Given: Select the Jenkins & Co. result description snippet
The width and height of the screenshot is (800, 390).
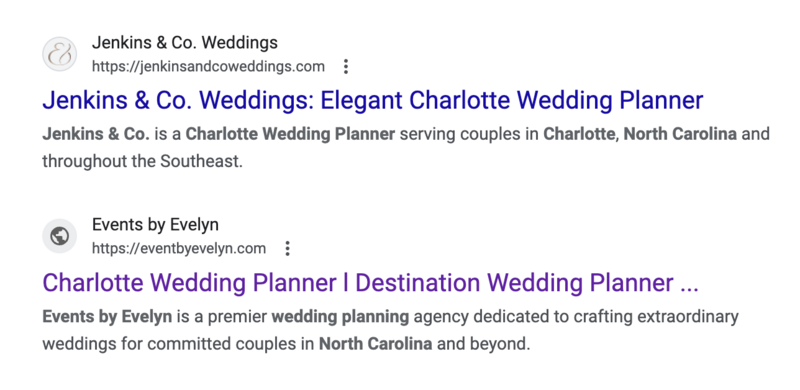Looking at the screenshot, I should (406, 148).
